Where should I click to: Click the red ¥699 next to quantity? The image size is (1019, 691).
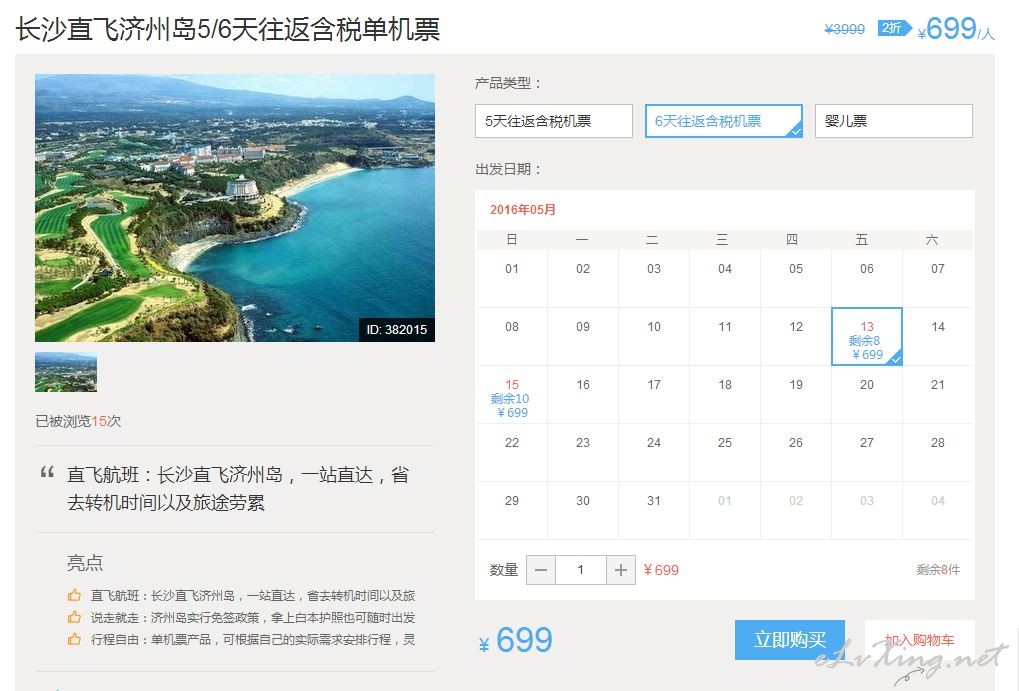point(661,570)
